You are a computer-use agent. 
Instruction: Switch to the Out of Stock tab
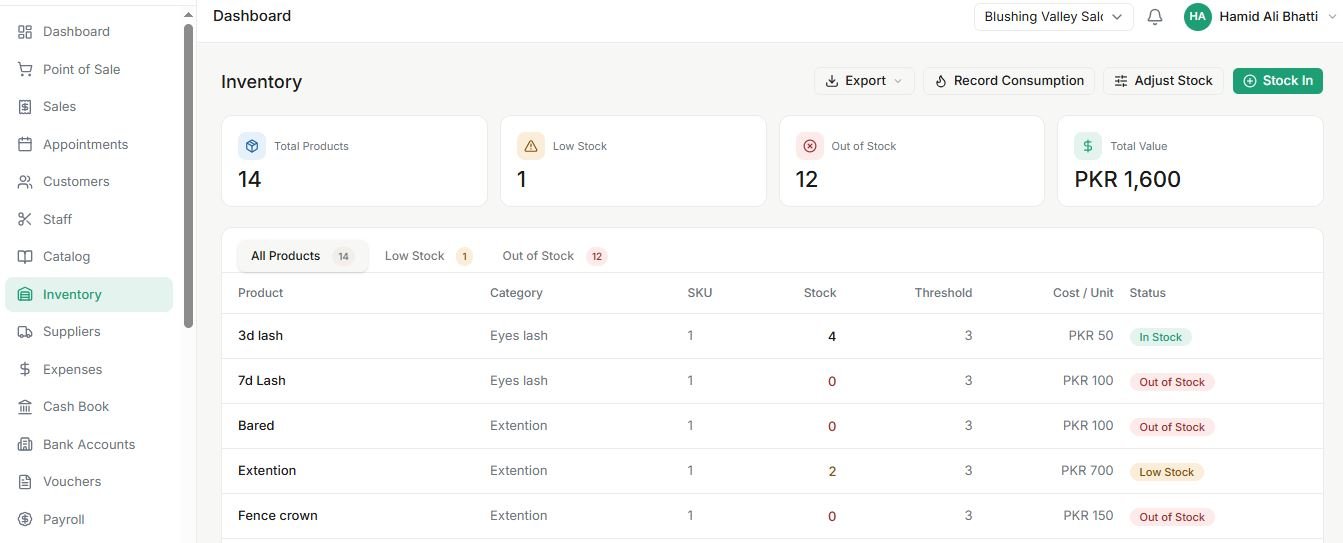point(554,256)
